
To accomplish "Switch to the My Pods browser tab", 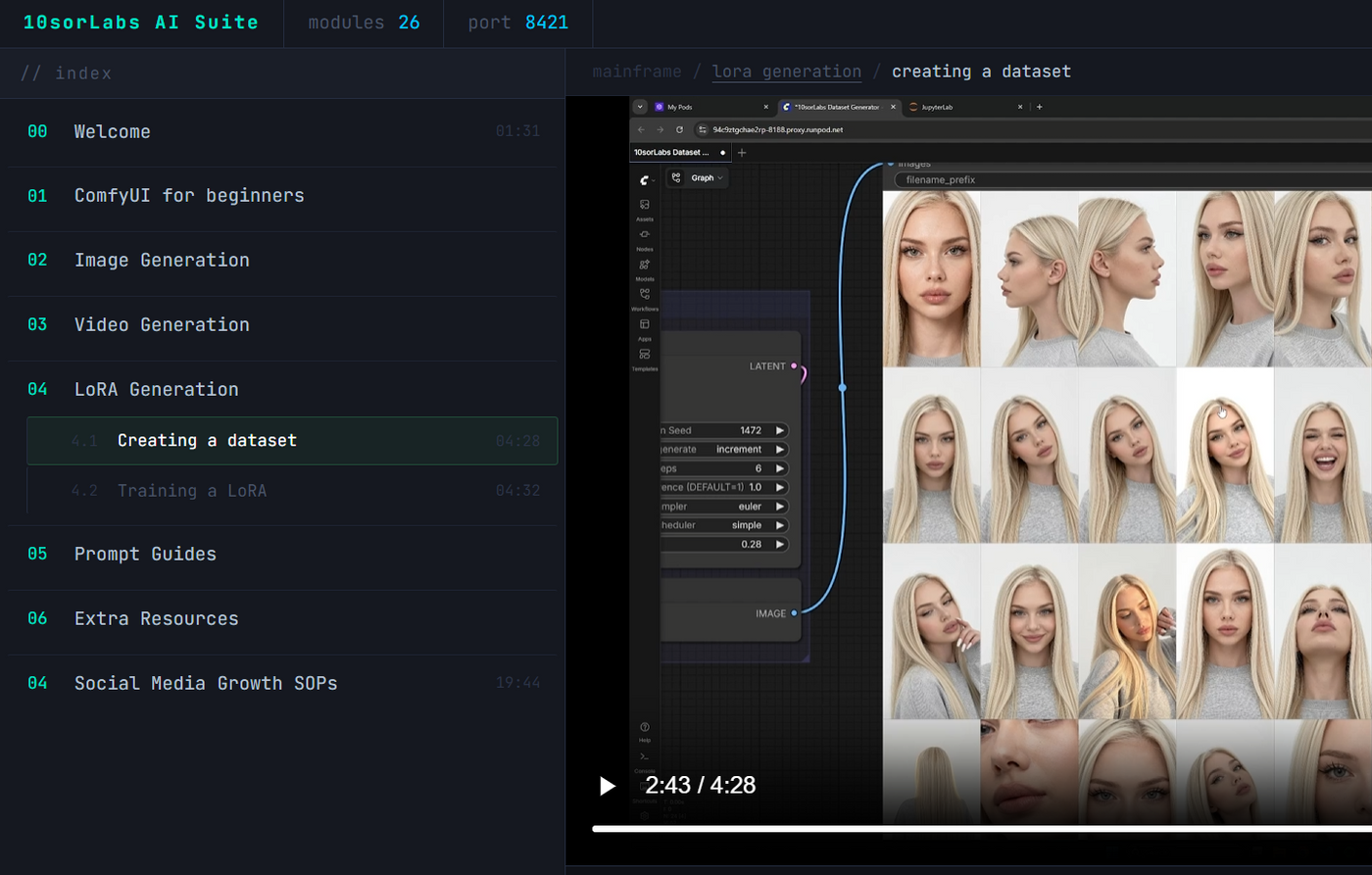I will 712,107.
